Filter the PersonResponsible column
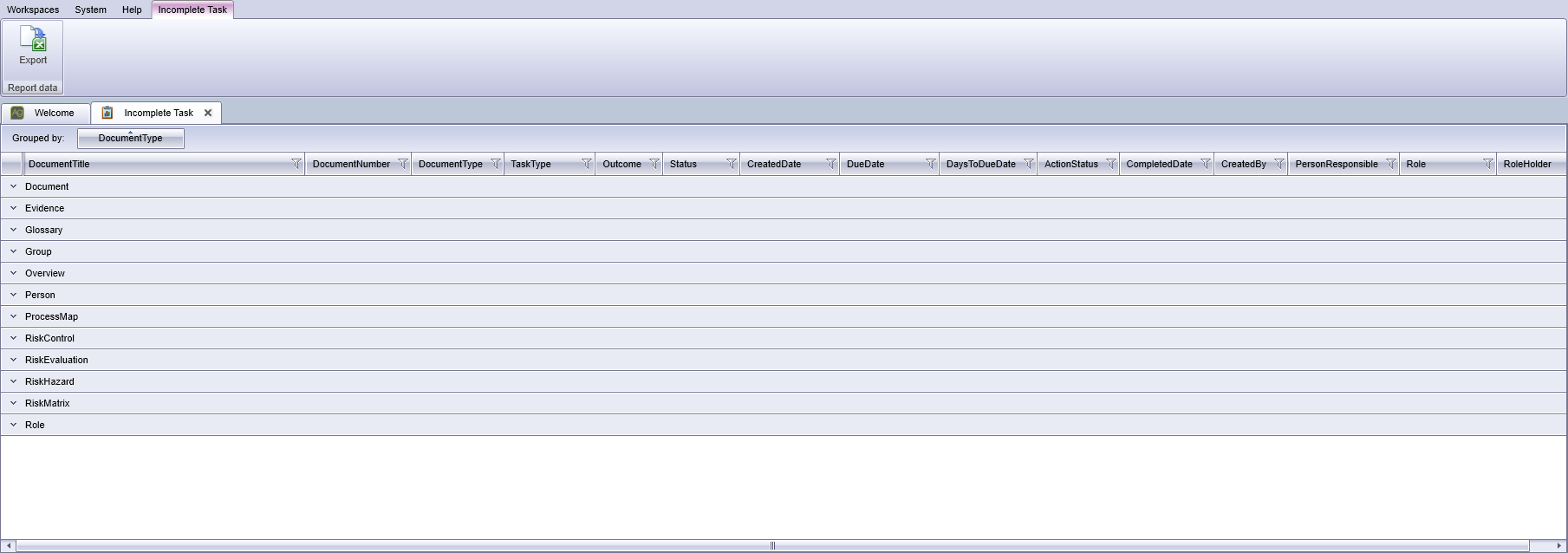 pos(1390,164)
